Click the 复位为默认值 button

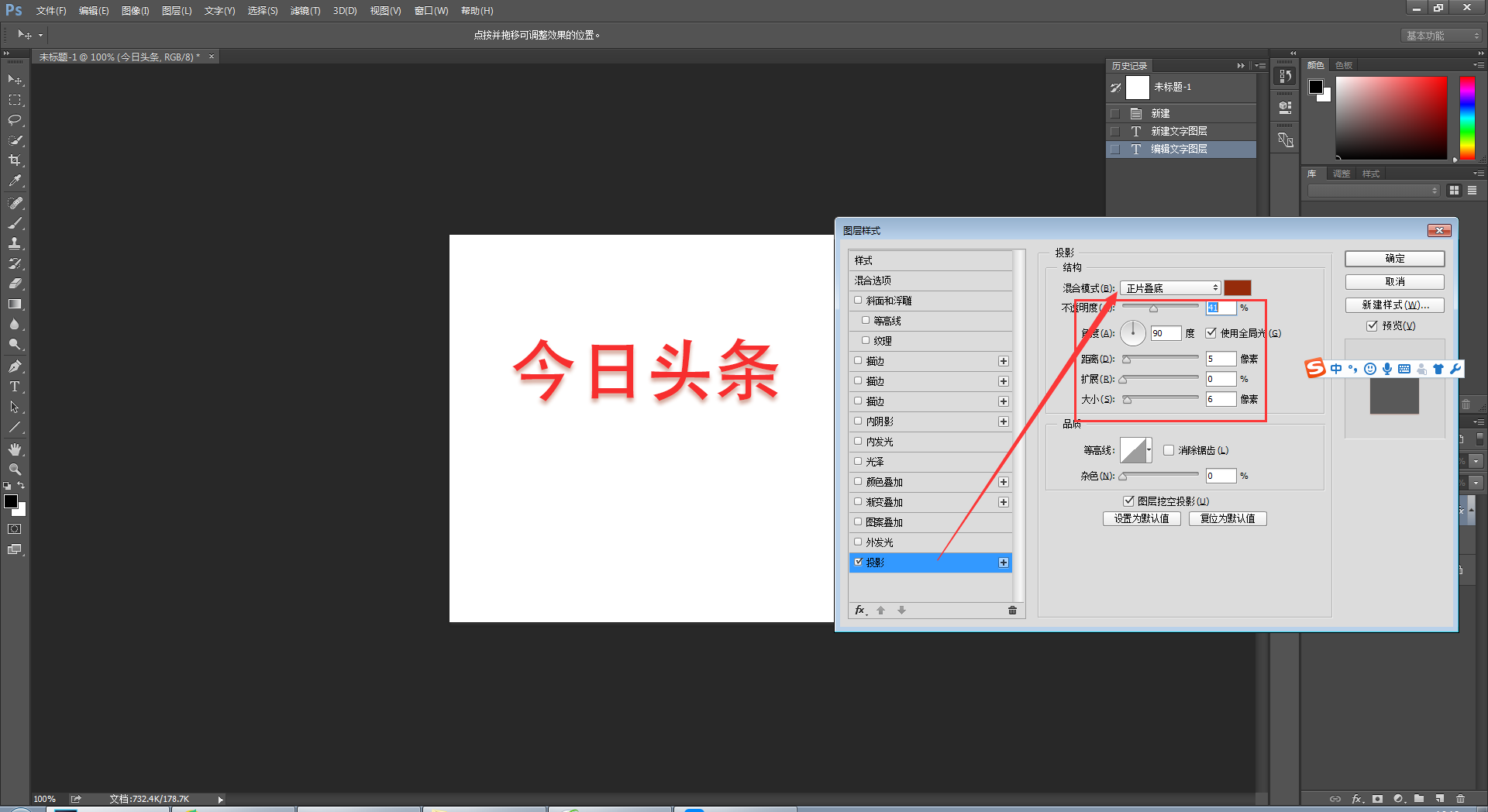pyautogui.click(x=1228, y=518)
